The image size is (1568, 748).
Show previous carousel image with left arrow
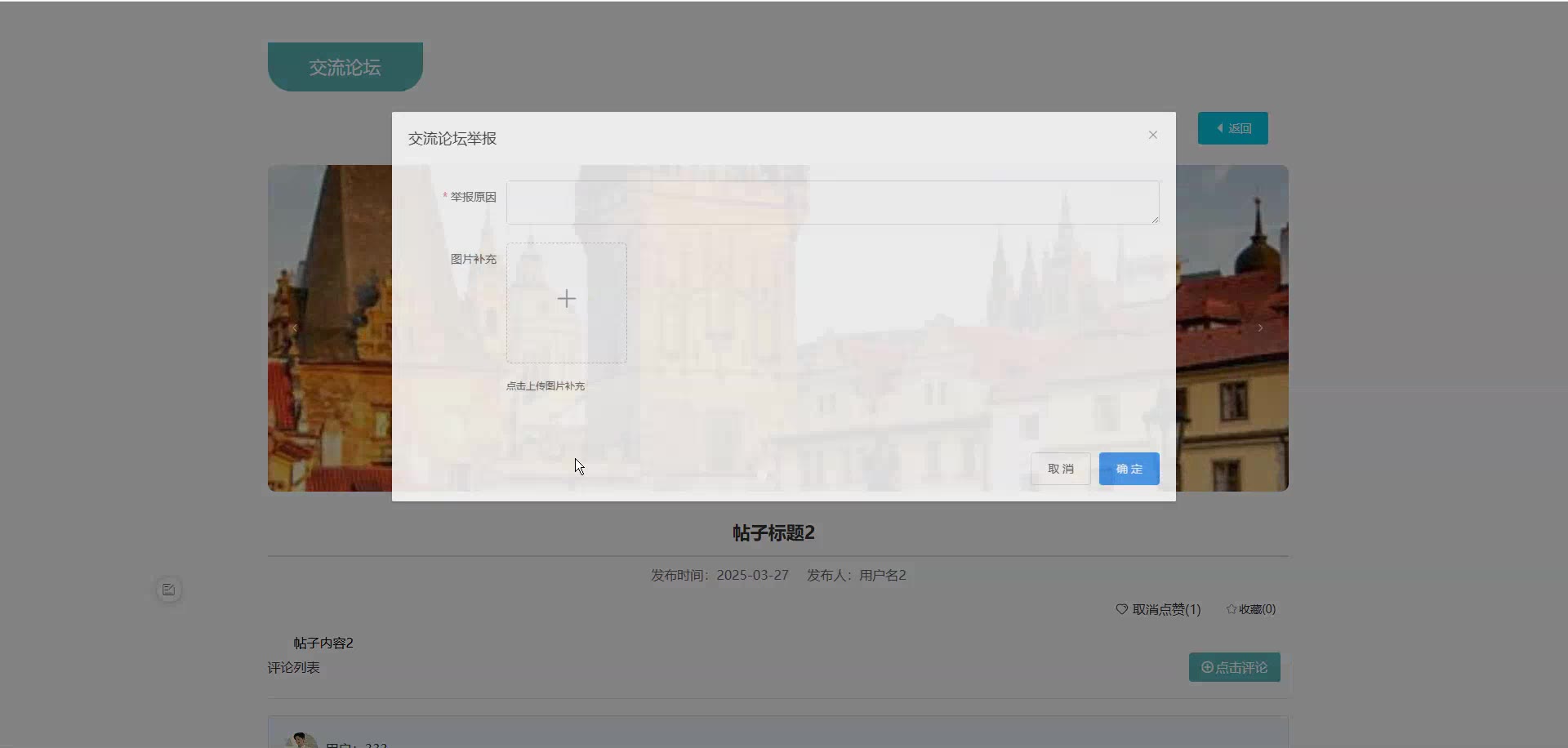pyautogui.click(x=294, y=328)
